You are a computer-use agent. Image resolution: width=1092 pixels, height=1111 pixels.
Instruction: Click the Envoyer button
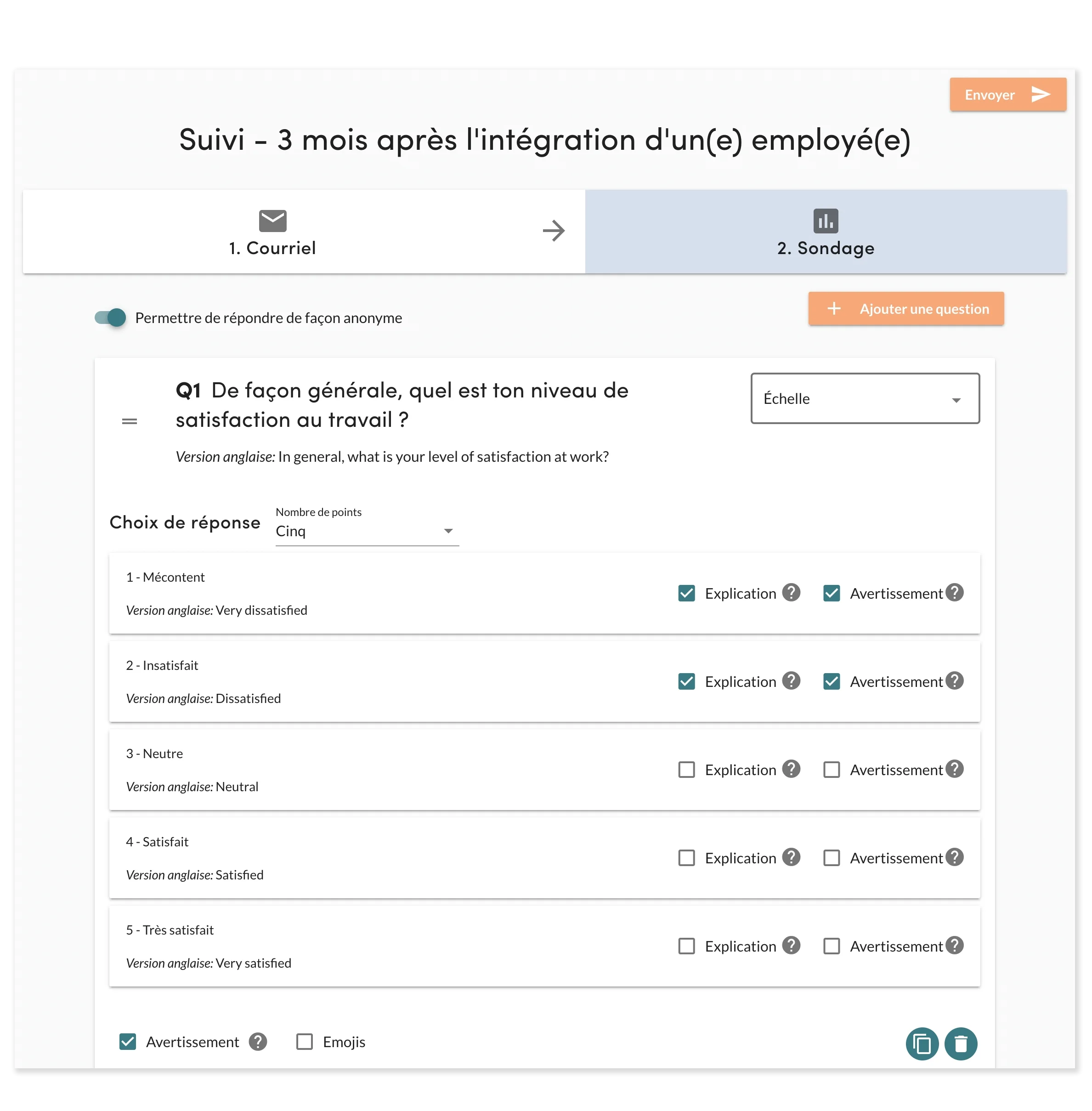[x=1007, y=95]
